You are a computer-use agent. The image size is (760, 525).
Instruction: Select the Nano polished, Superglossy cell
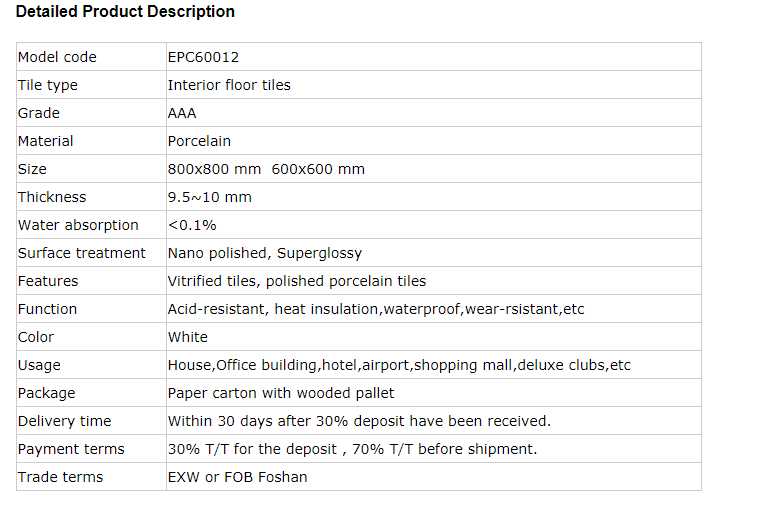click(x=264, y=253)
